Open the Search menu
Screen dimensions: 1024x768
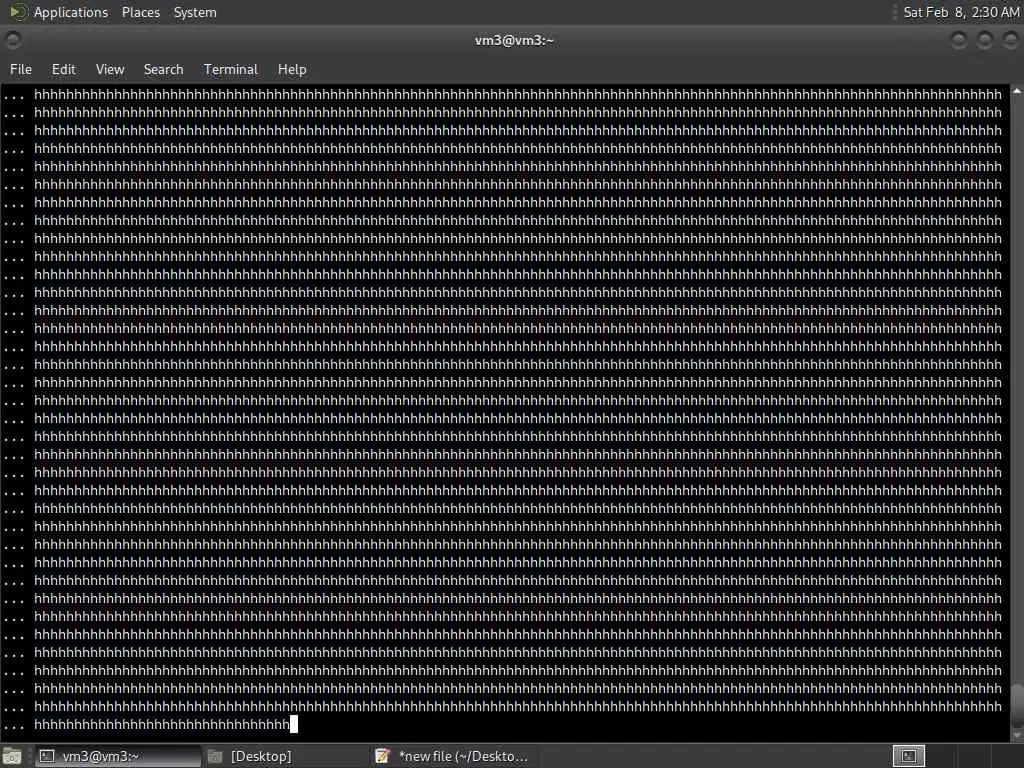(x=163, y=69)
